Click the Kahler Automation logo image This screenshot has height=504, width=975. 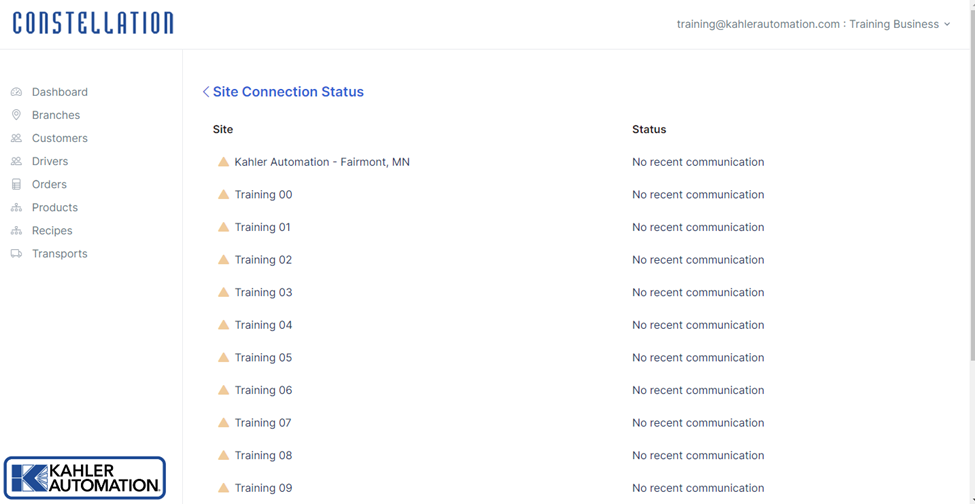[x=85, y=478]
